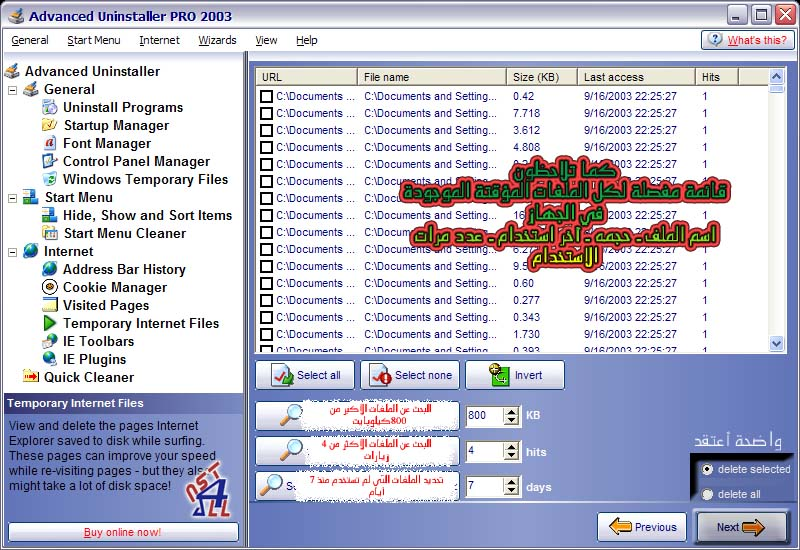Click the Select none button

(410, 375)
